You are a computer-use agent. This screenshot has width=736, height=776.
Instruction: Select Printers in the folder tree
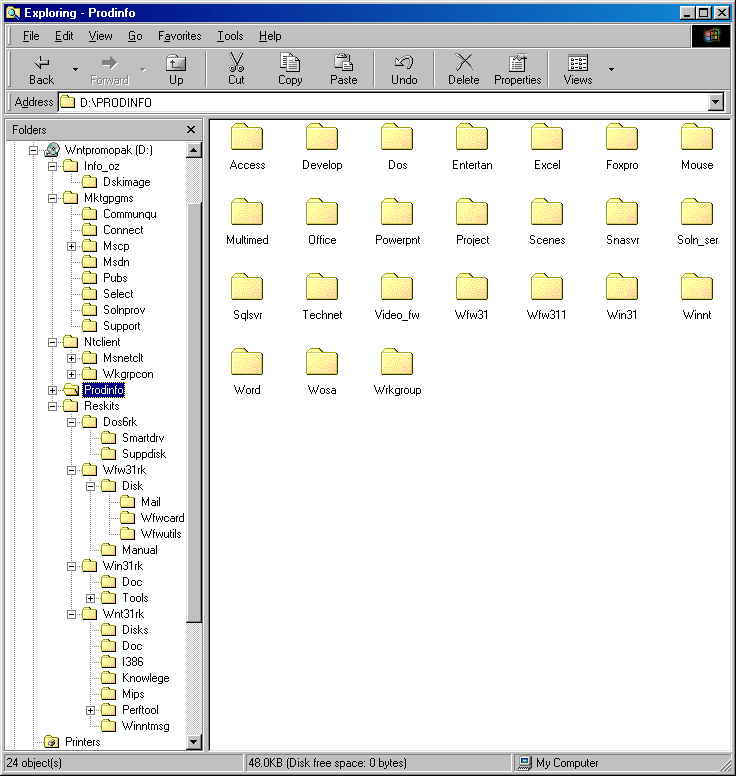(82, 742)
